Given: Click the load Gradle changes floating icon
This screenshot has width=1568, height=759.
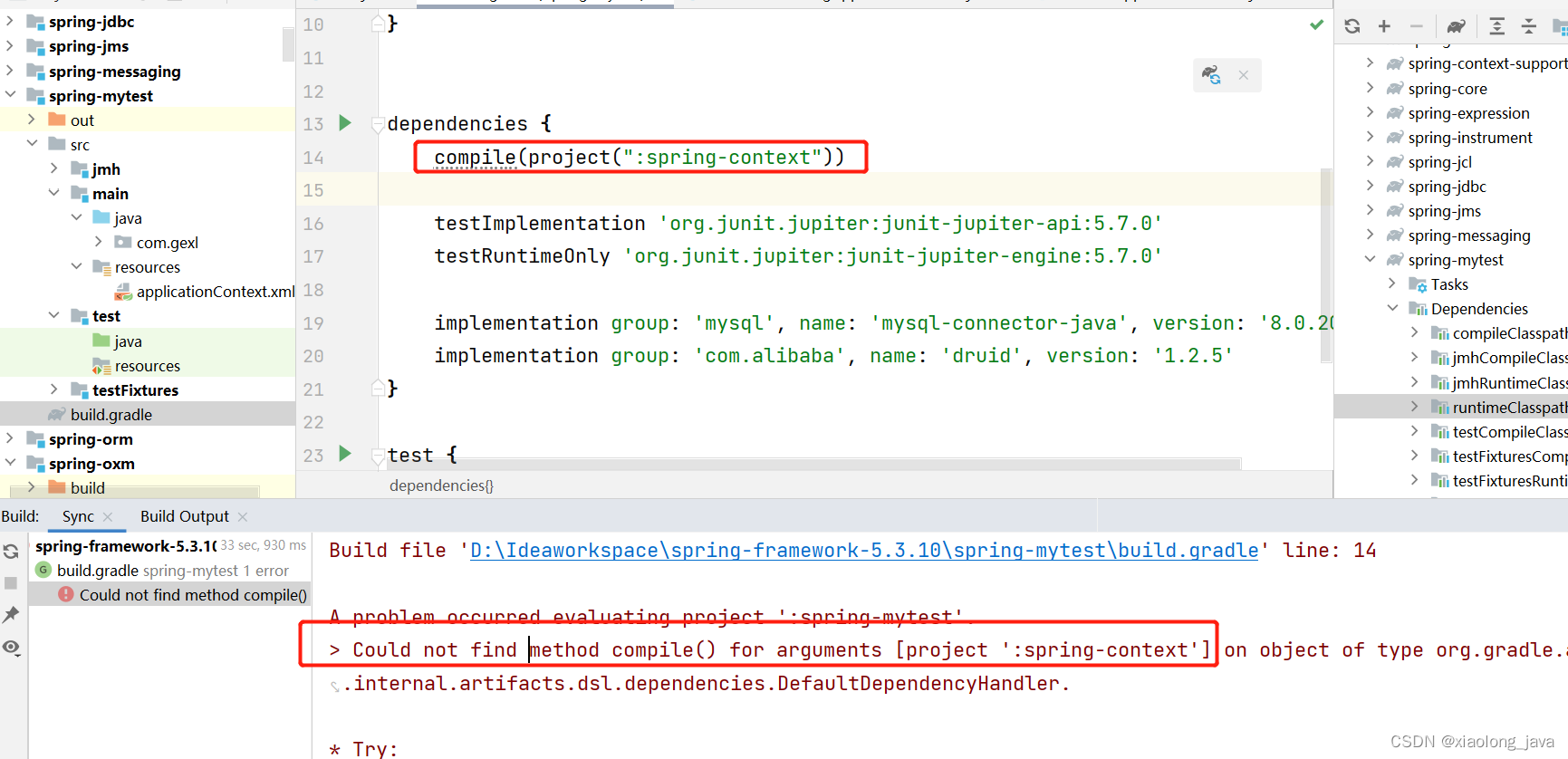Looking at the screenshot, I should point(1211,75).
